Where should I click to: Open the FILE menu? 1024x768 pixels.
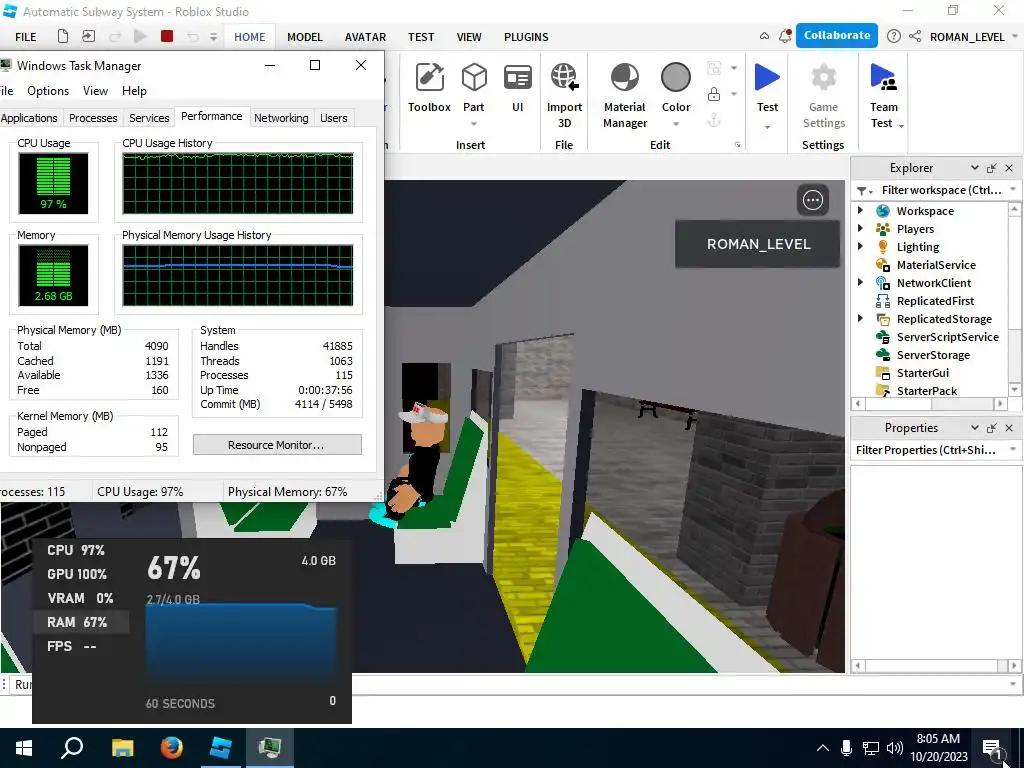click(25, 37)
